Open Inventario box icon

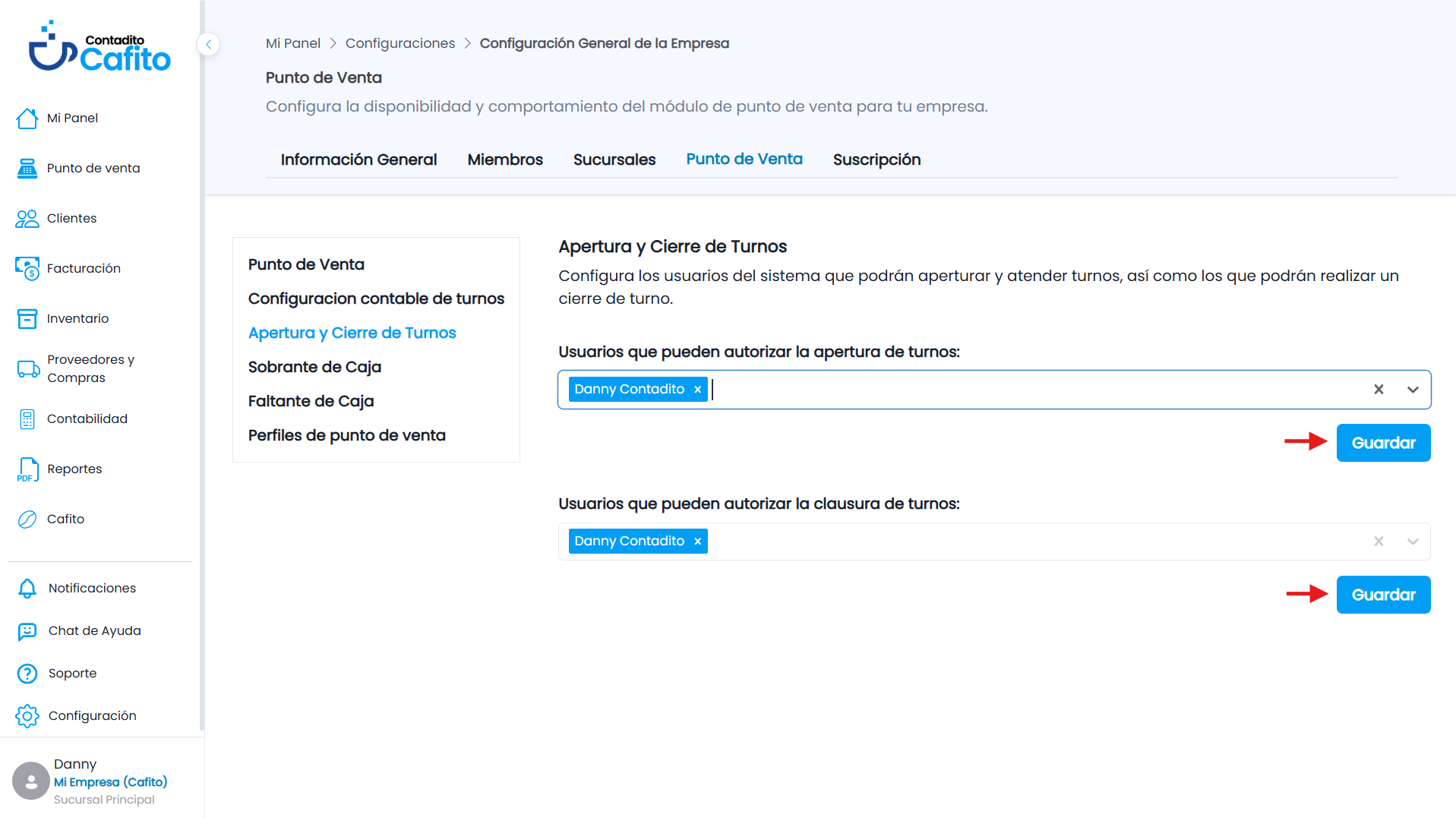tap(27, 318)
